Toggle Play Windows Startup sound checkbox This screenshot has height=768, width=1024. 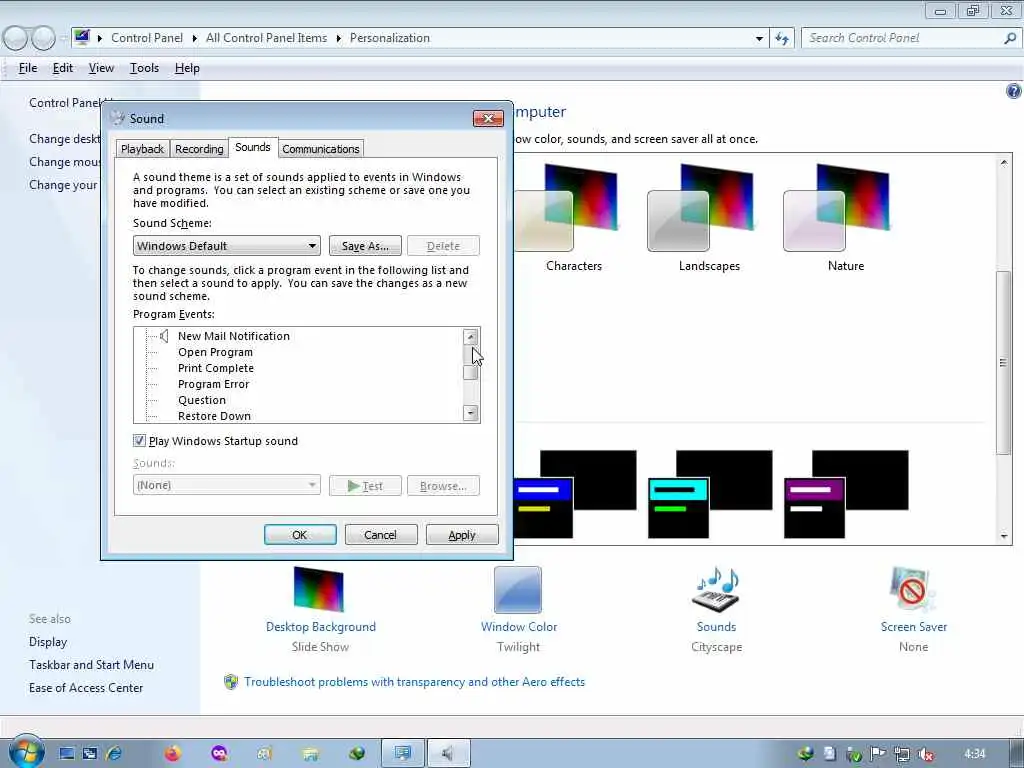(x=139, y=441)
